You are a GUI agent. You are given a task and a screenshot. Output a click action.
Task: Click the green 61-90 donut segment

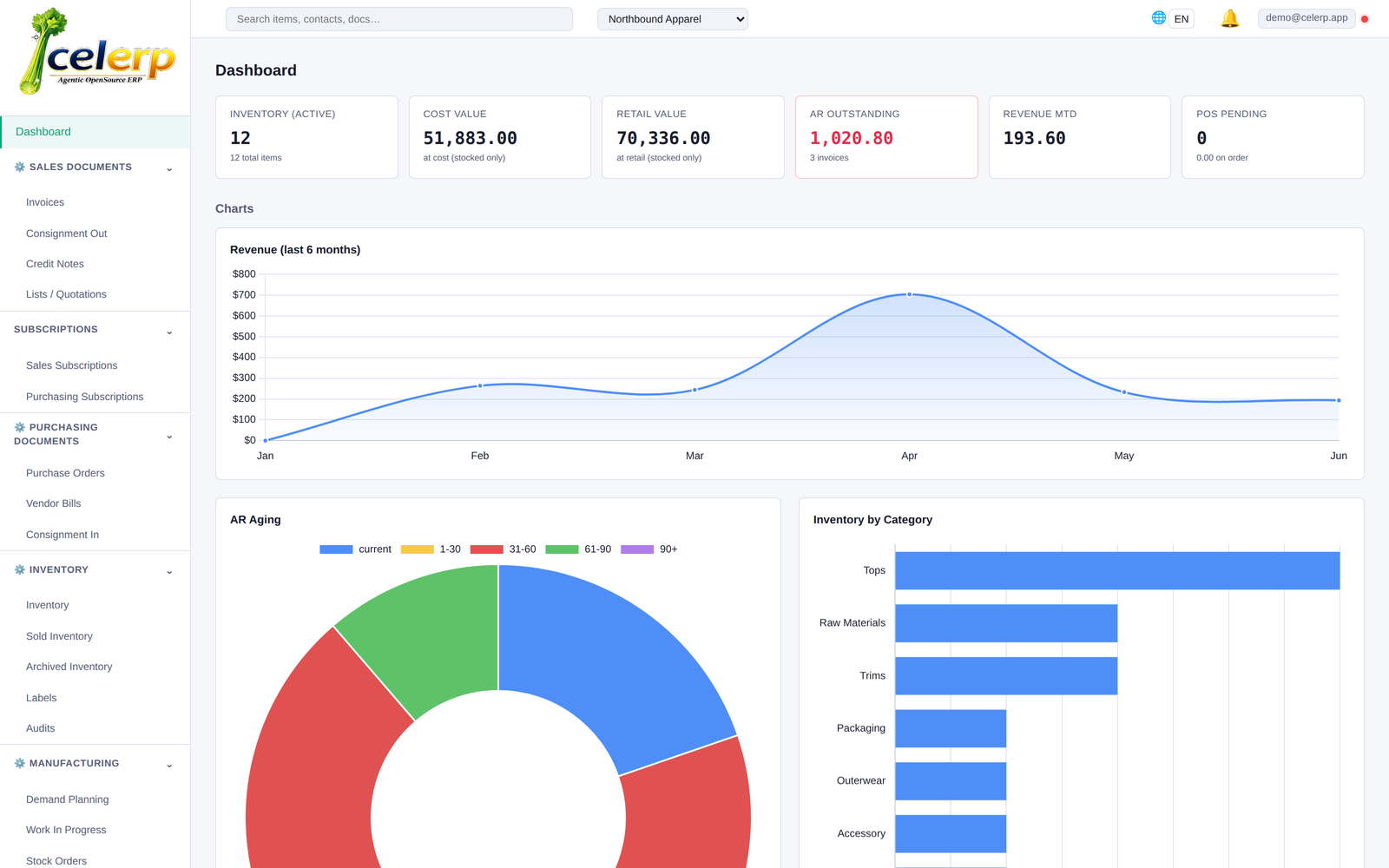coord(434,638)
